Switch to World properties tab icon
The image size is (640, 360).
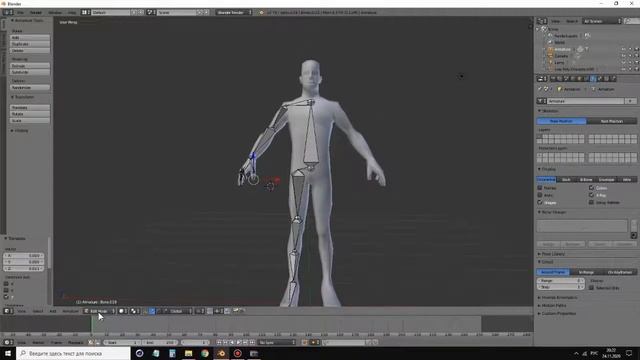click(x=573, y=78)
